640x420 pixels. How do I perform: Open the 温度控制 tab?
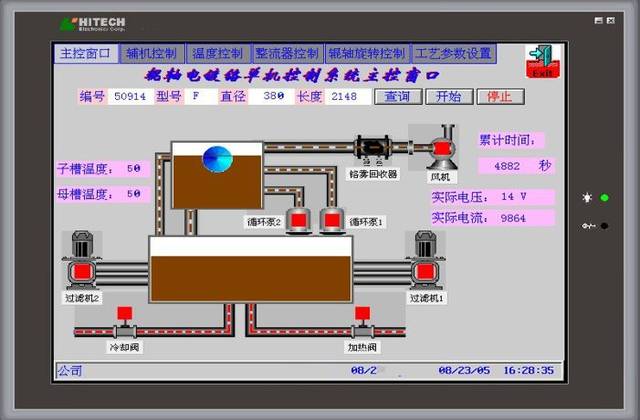click(x=217, y=53)
